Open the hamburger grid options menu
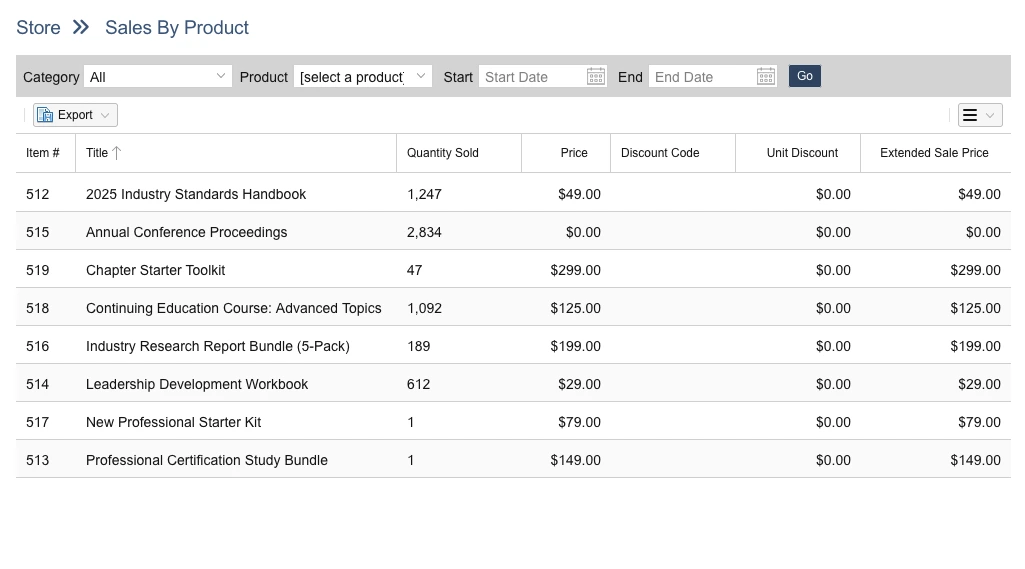The image size is (1025, 569). [970, 115]
